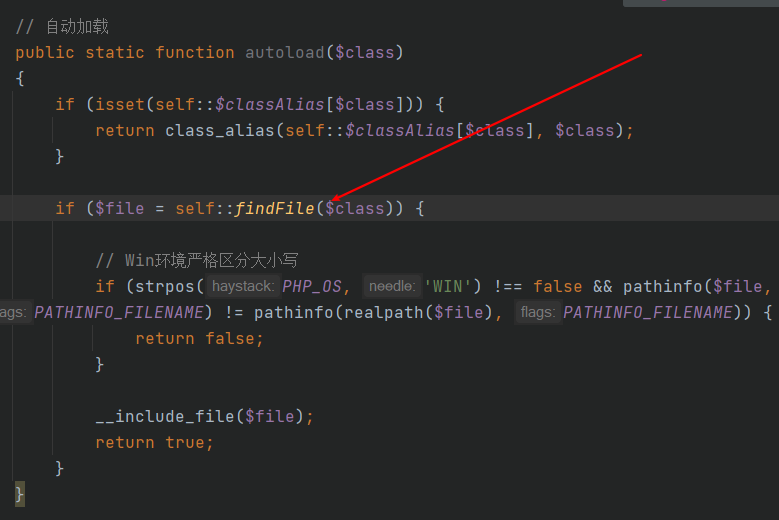Click the '// Win环境严格区分大小写' comment
Screen dimensions: 779x520
197,260
